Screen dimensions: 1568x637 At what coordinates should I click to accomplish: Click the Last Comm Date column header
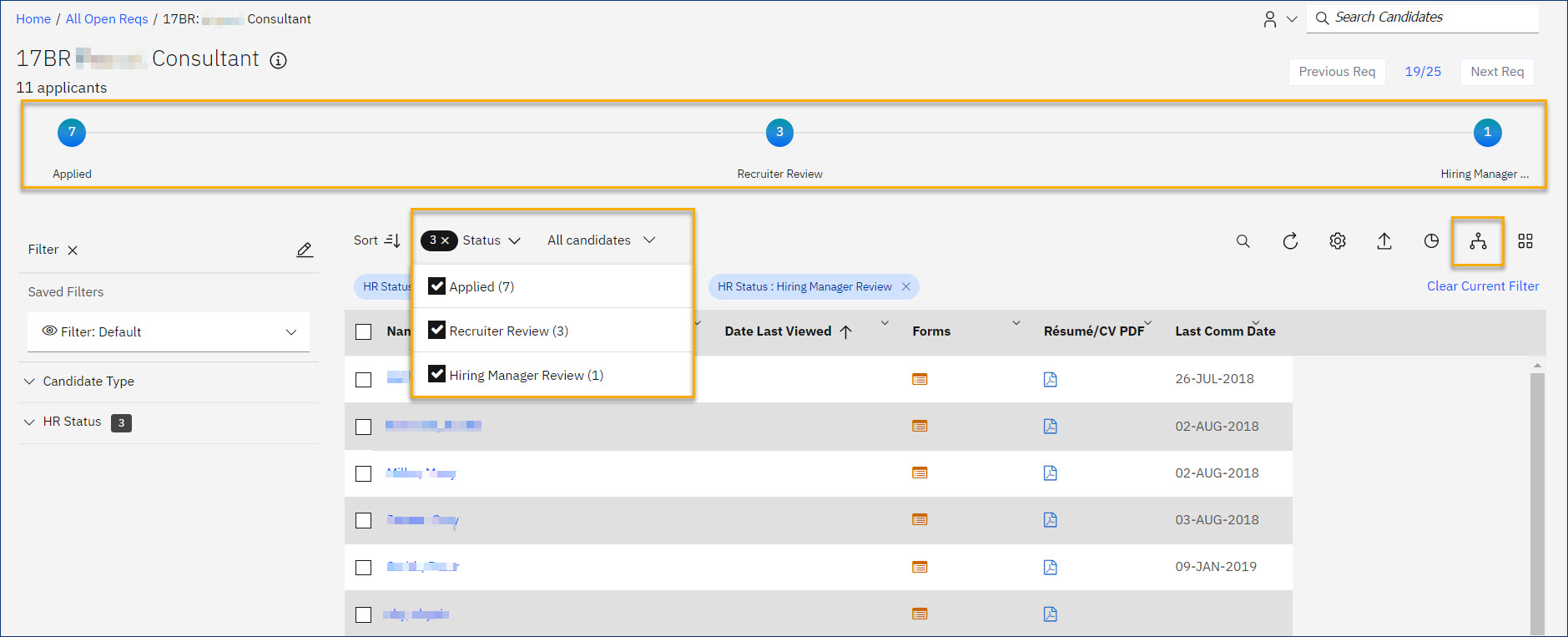tap(1225, 331)
